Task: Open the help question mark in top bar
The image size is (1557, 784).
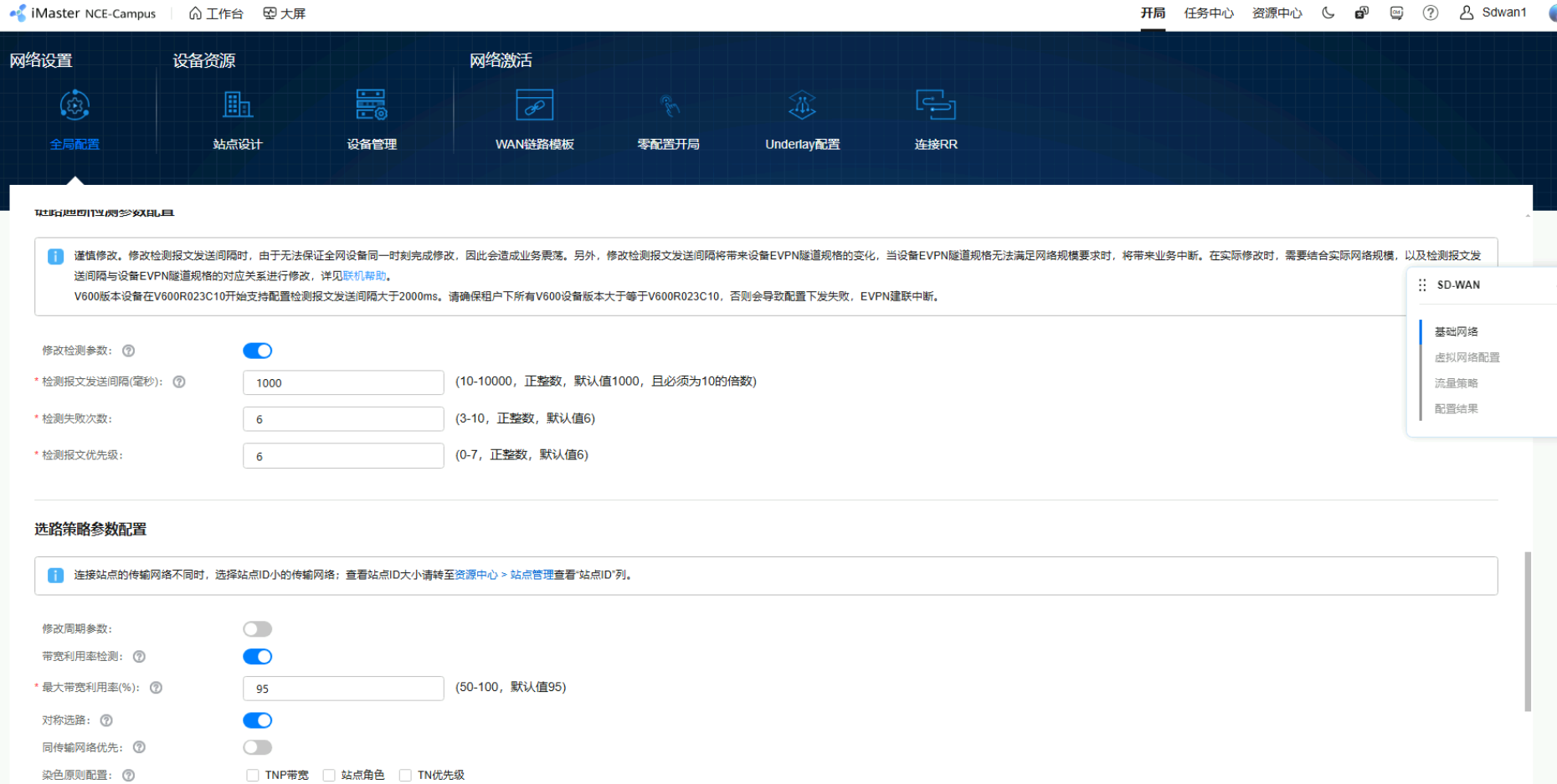Action: pyautogui.click(x=1431, y=13)
